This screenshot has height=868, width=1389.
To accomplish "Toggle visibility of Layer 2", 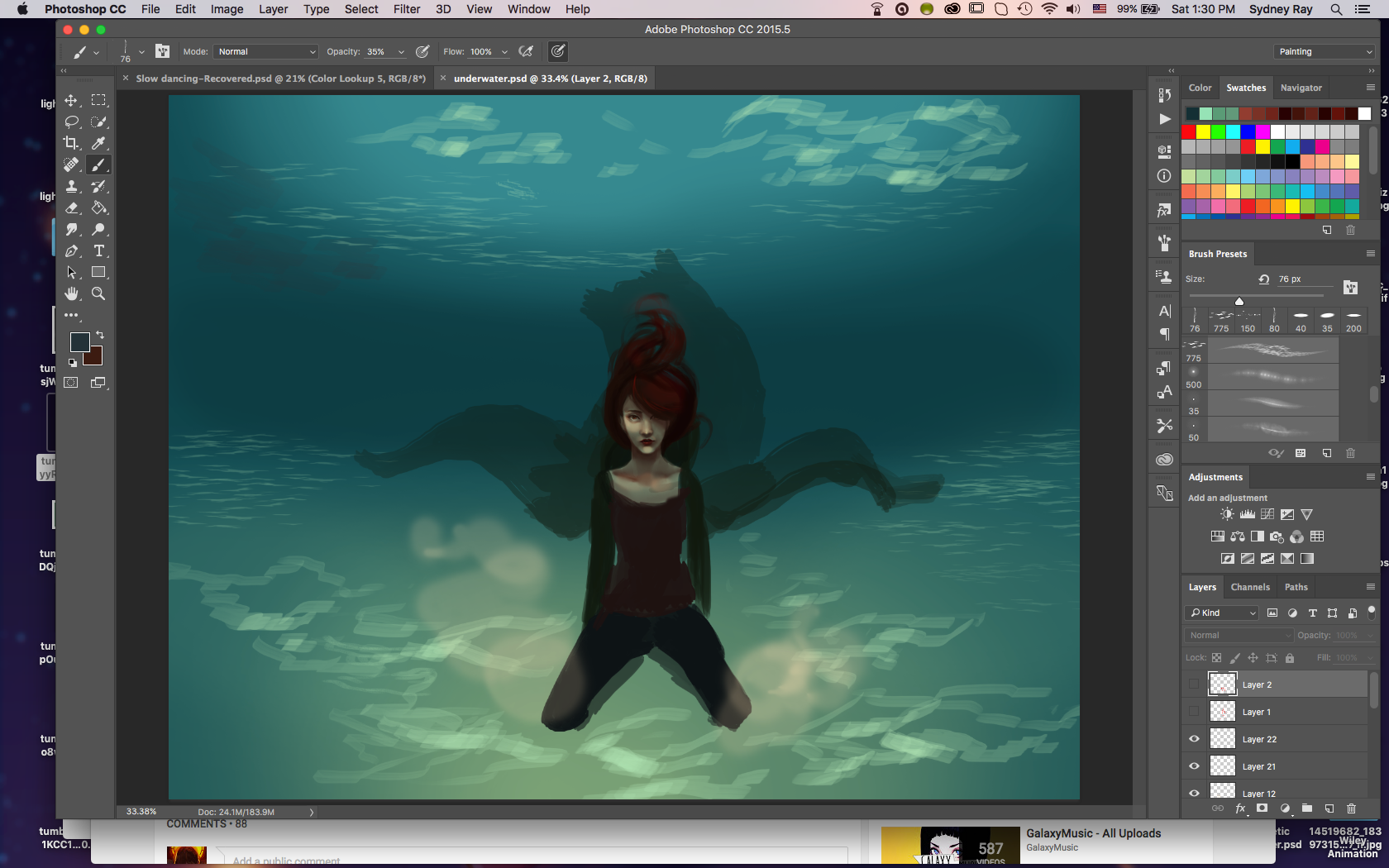I will [1194, 684].
